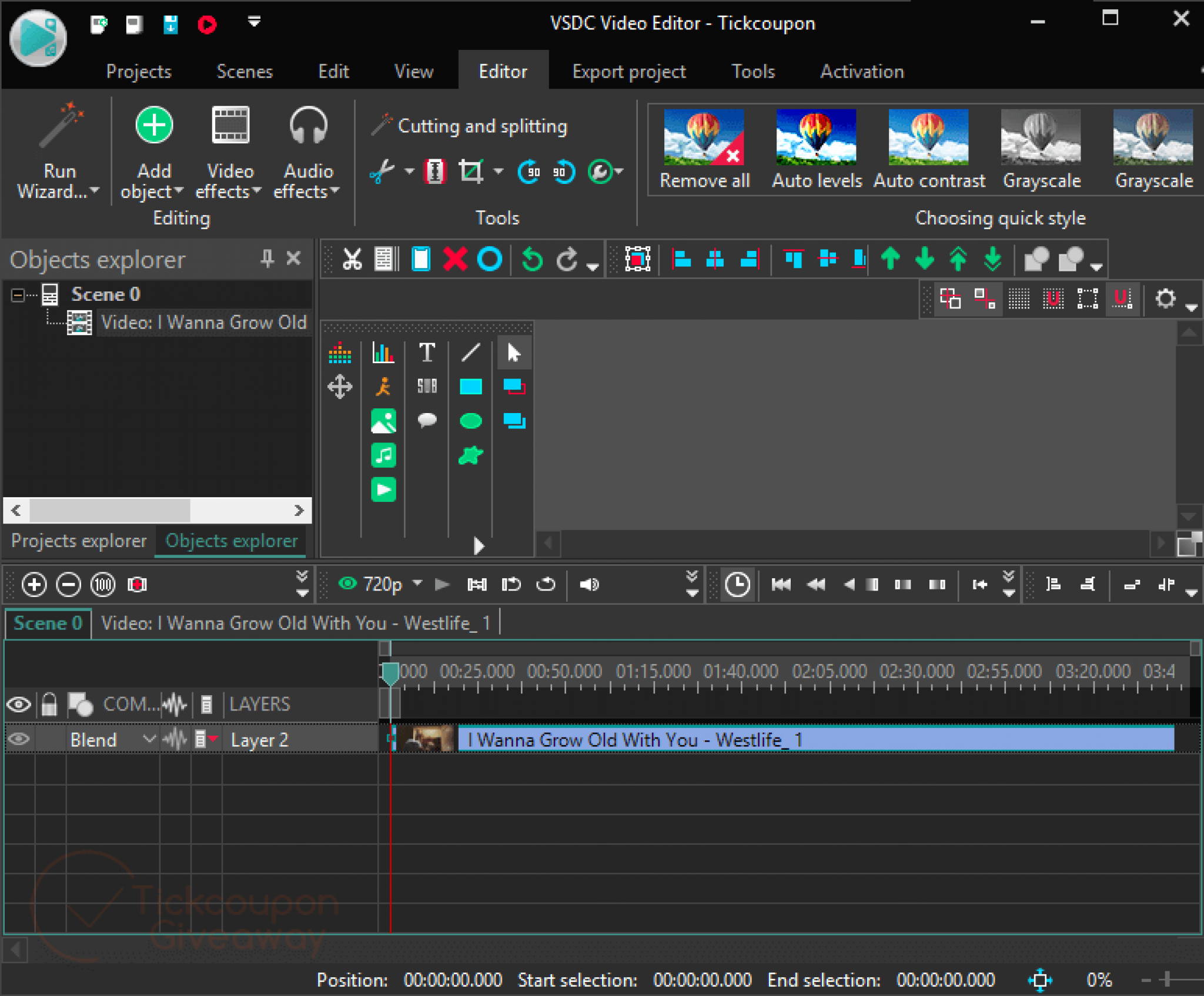Open the Export project tab
The image size is (1204, 996).
pos(628,72)
